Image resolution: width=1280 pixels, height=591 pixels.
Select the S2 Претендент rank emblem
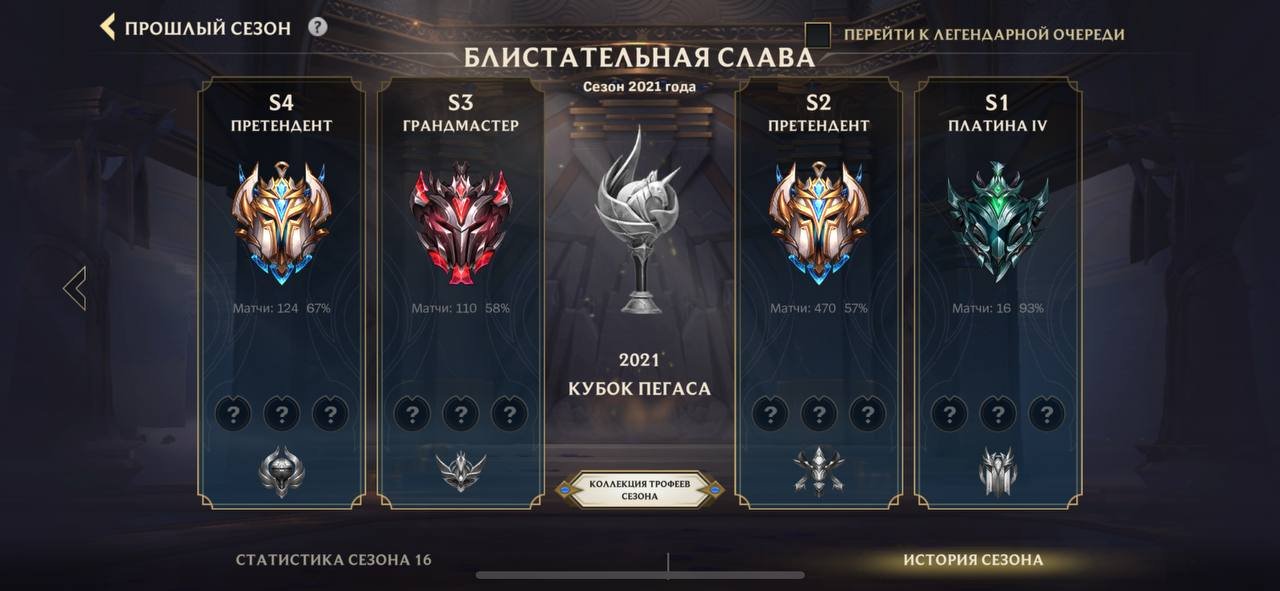pos(818,222)
